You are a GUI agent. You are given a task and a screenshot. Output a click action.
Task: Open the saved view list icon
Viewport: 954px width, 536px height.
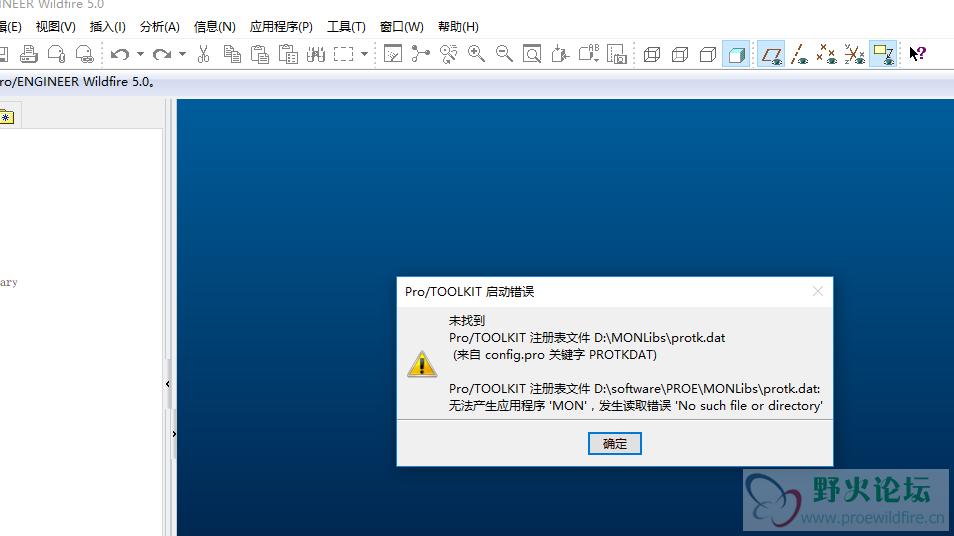click(588, 54)
